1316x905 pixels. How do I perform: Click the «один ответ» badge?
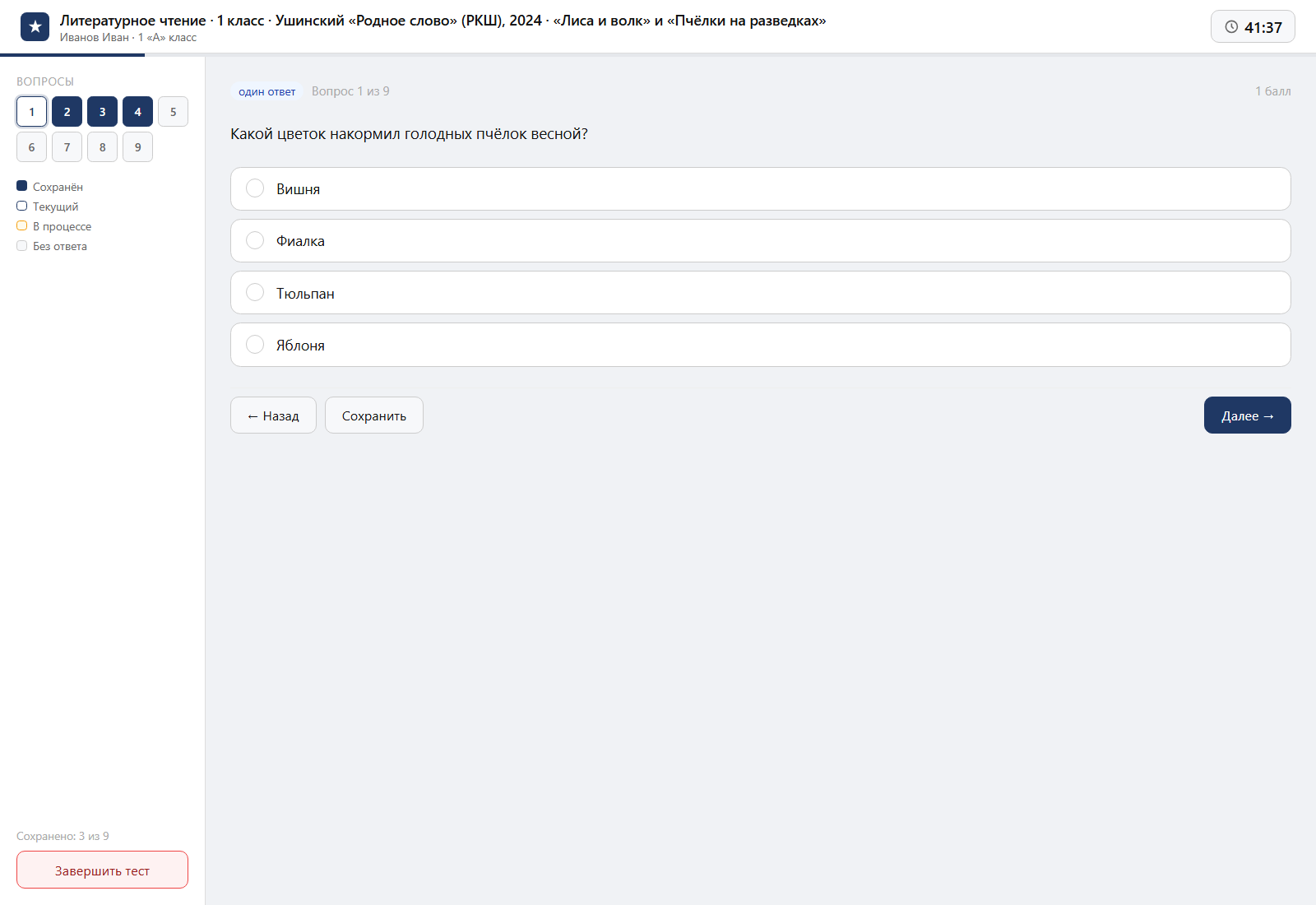point(266,91)
